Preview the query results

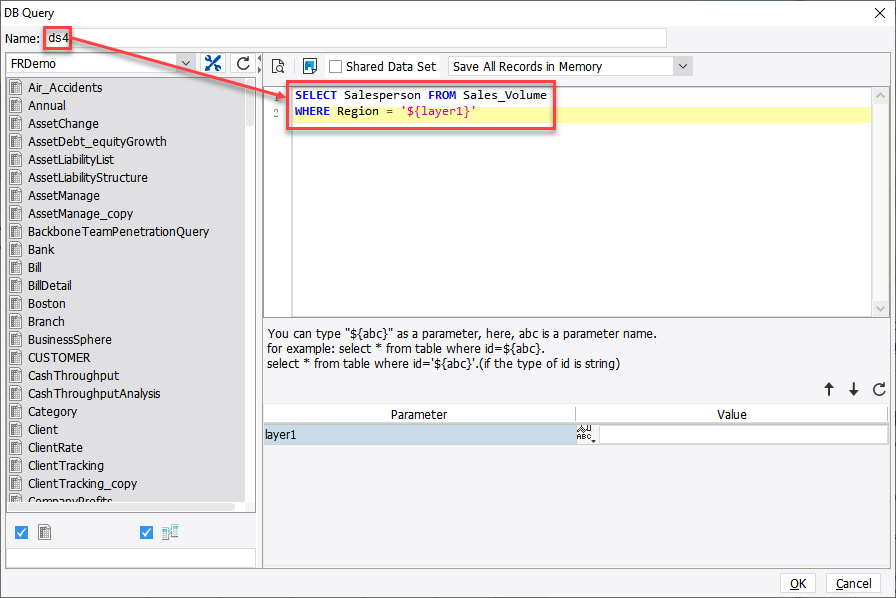pyautogui.click(x=278, y=65)
